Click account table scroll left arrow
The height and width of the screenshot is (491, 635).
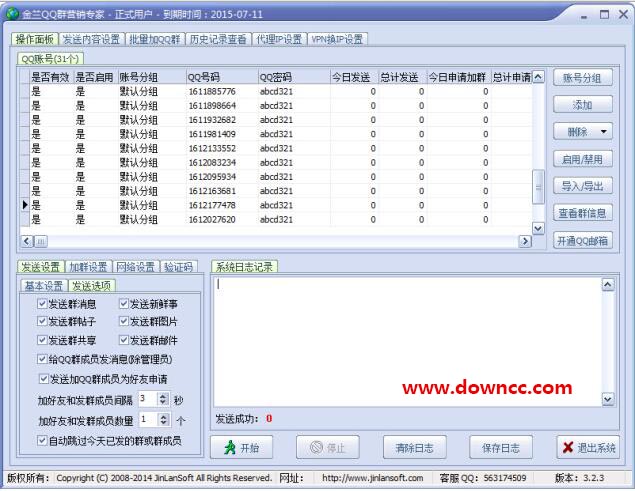coord(27,241)
